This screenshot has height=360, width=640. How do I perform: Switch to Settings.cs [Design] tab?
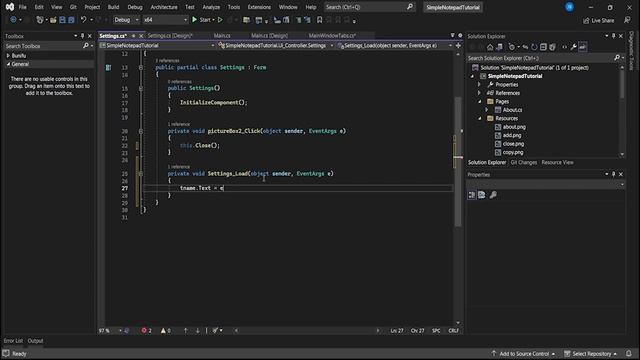coord(169,36)
